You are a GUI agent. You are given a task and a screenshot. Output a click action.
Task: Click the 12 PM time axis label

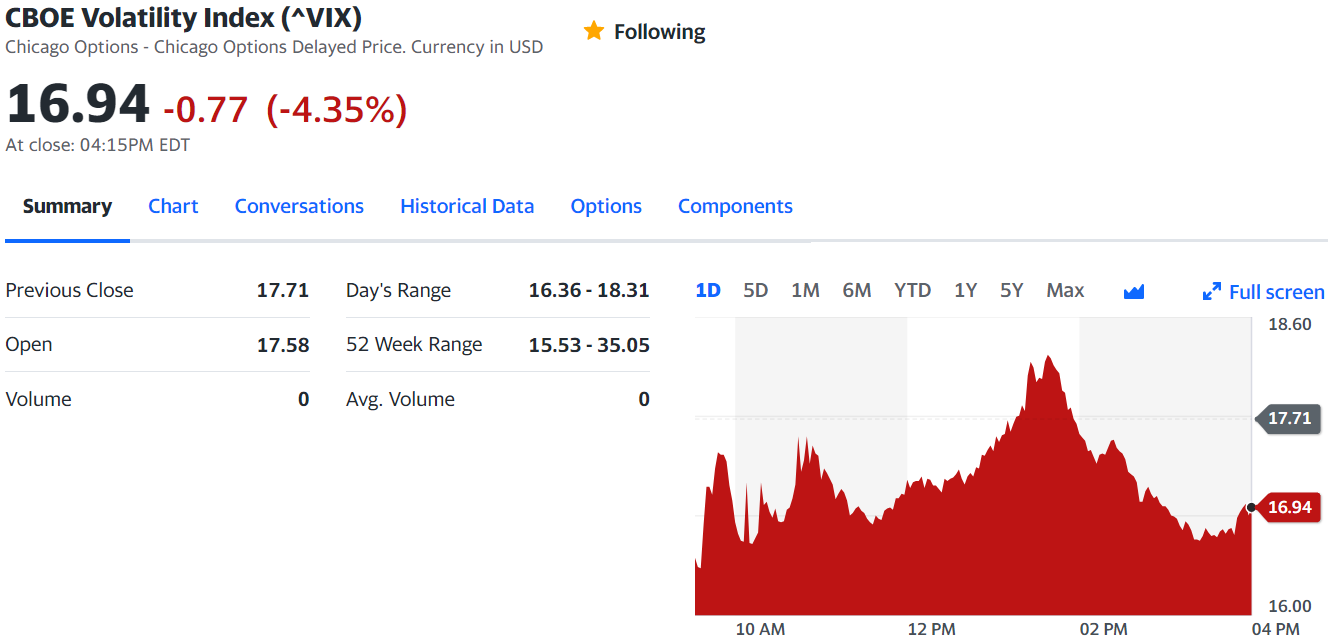(x=931, y=629)
